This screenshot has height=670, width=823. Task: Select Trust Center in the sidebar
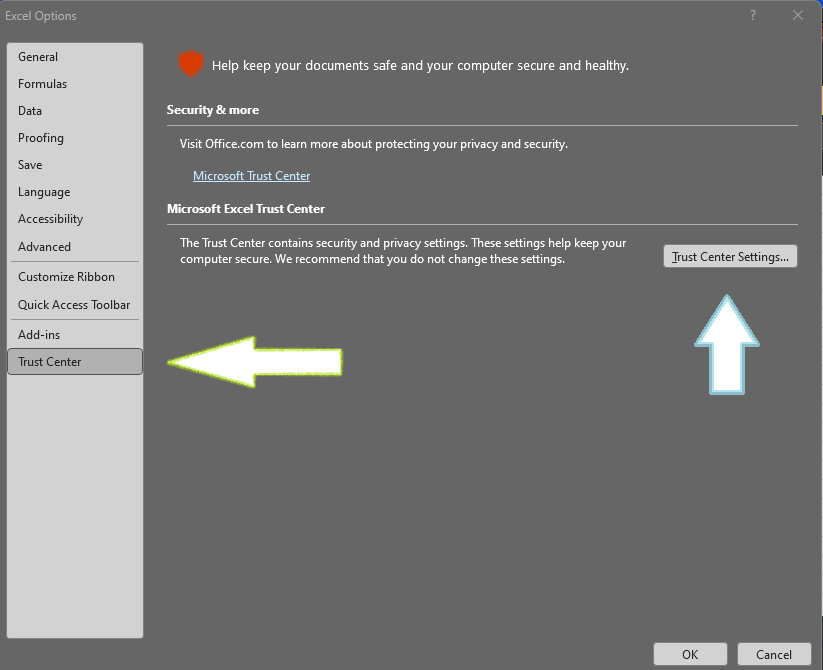[75, 361]
